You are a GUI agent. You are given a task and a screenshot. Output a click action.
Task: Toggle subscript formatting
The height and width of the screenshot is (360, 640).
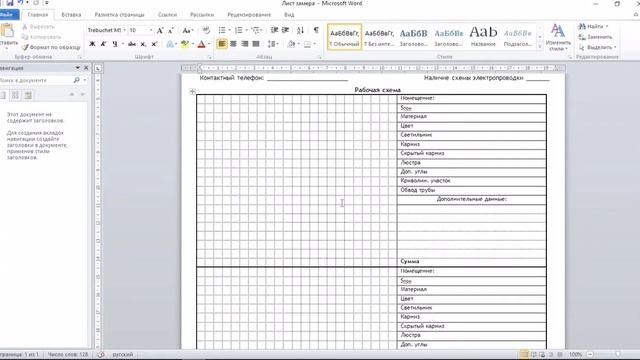(x=143, y=44)
